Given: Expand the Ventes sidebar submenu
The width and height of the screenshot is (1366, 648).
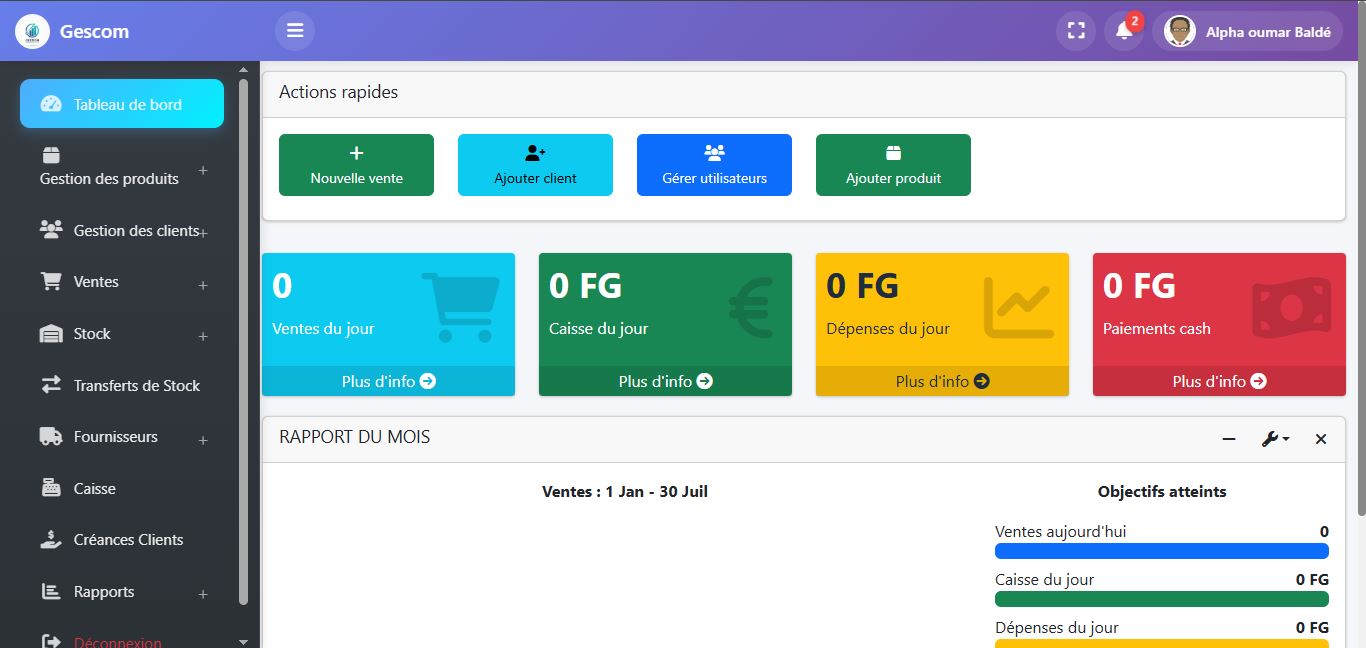Looking at the screenshot, I should click(x=203, y=285).
